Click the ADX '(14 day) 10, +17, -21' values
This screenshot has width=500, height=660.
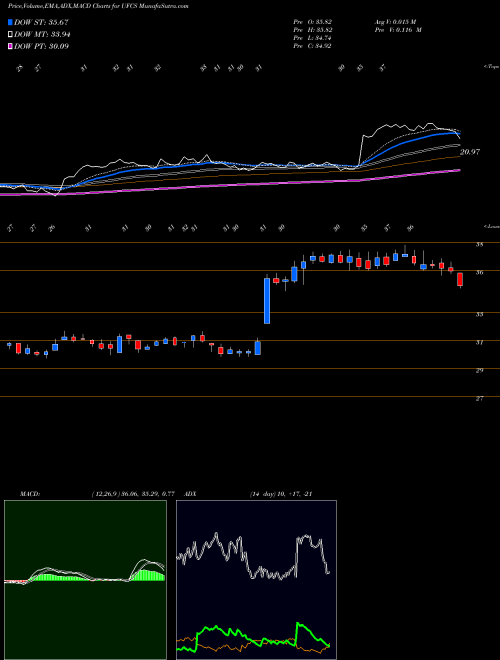click(x=281, y=494)
